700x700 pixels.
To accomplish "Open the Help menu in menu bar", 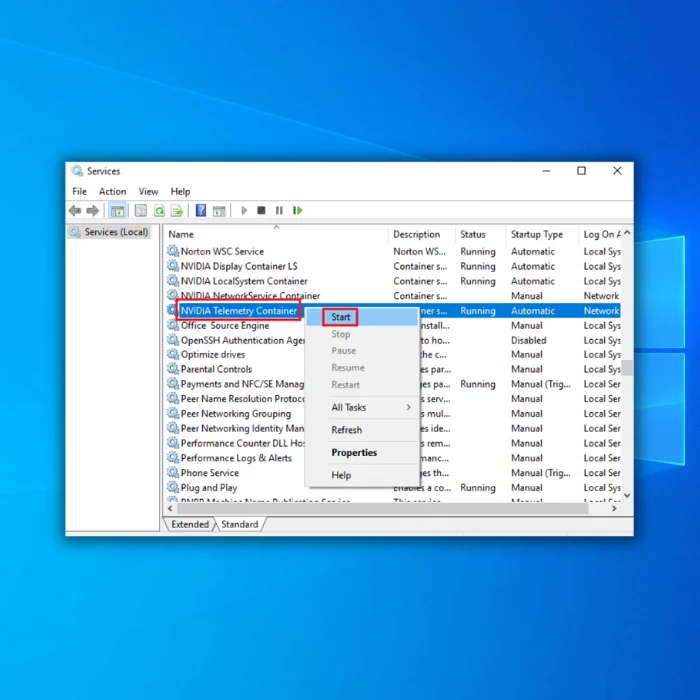I will click(180, 192).
